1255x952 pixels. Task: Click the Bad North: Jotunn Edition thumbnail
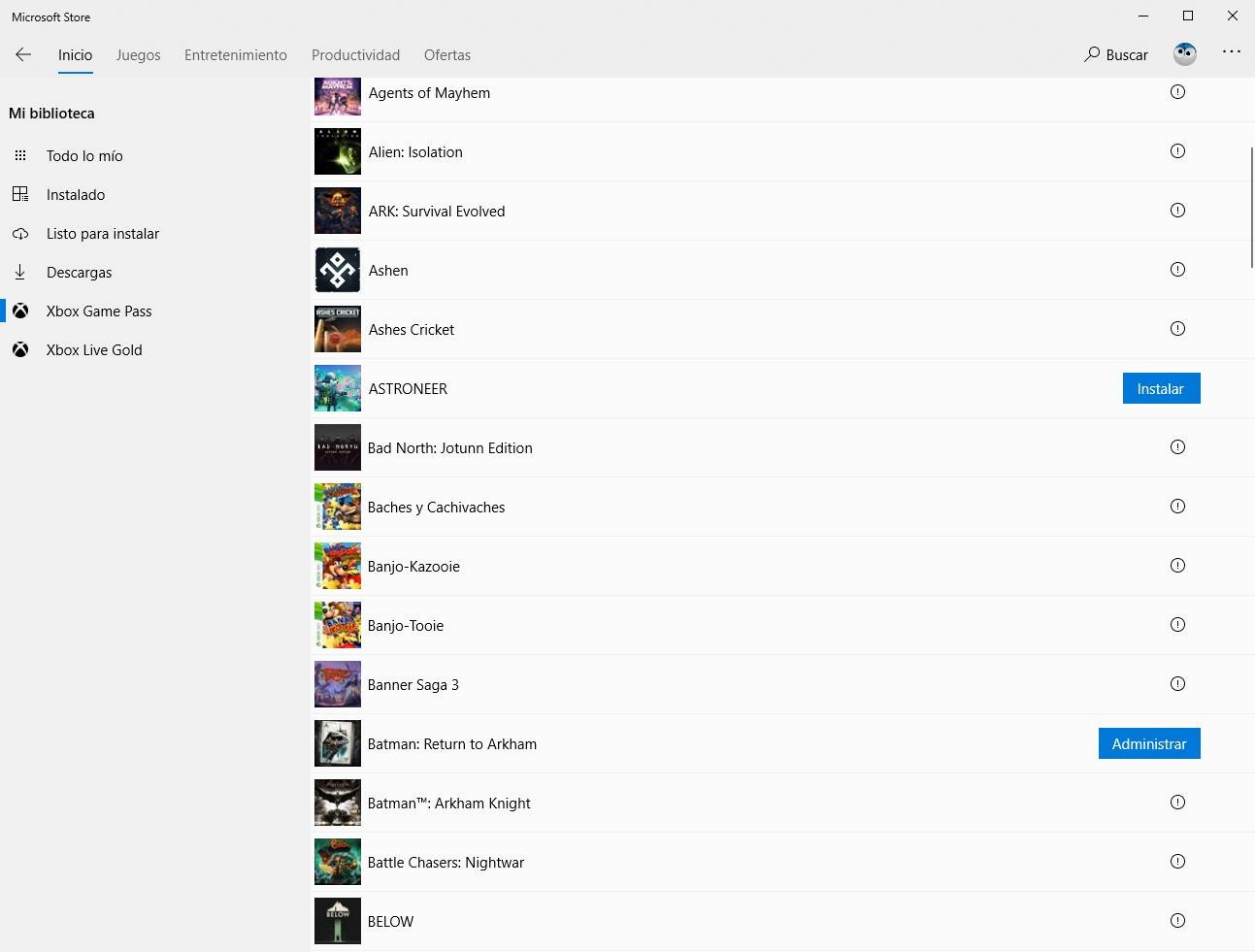coord(338,447)
